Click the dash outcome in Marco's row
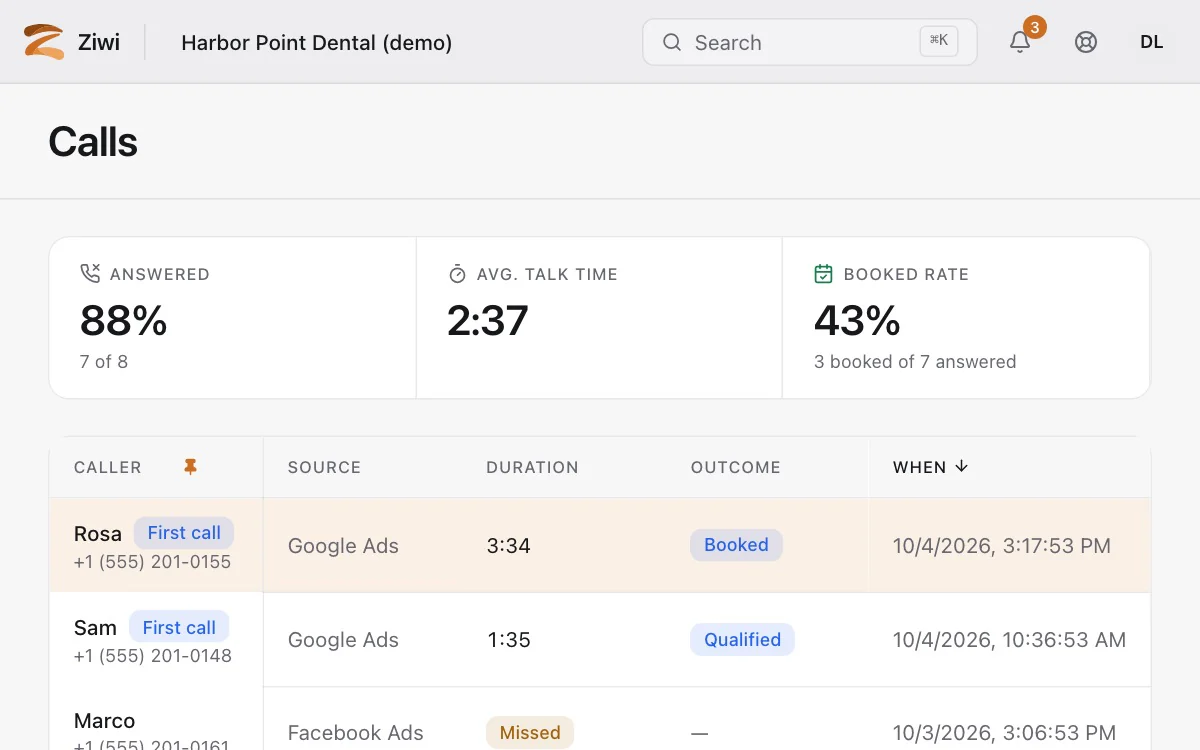Image resolution: width=1200 pixels, height=750 pixels. (699, 734)
